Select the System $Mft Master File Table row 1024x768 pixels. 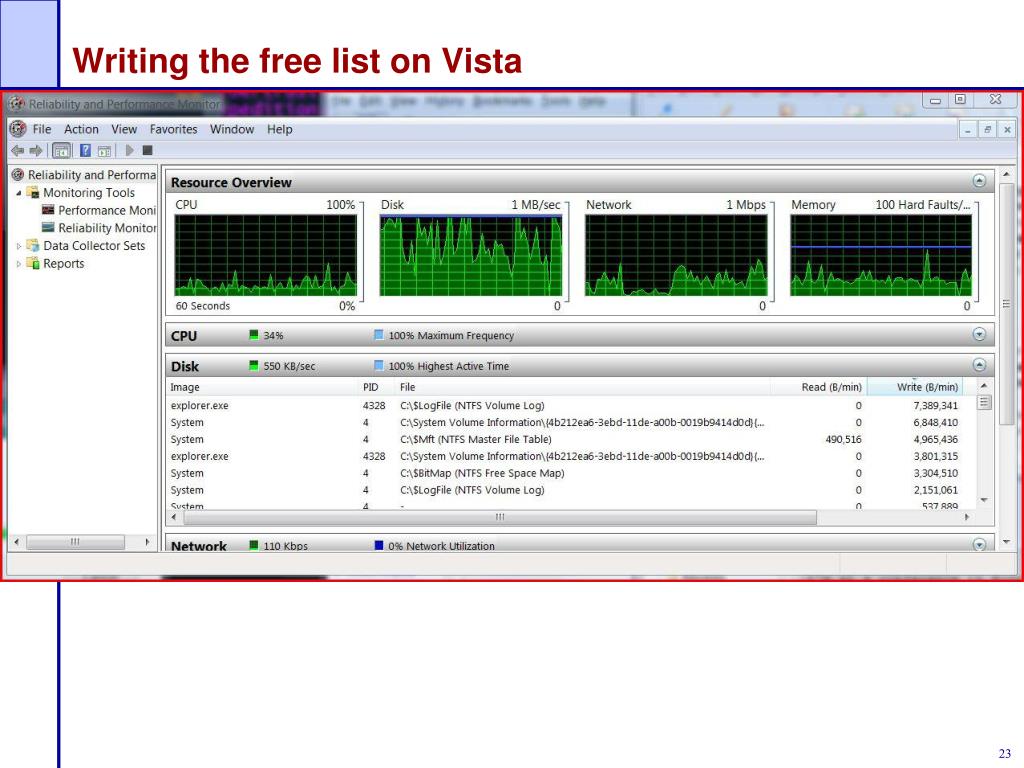pos(571,440)
